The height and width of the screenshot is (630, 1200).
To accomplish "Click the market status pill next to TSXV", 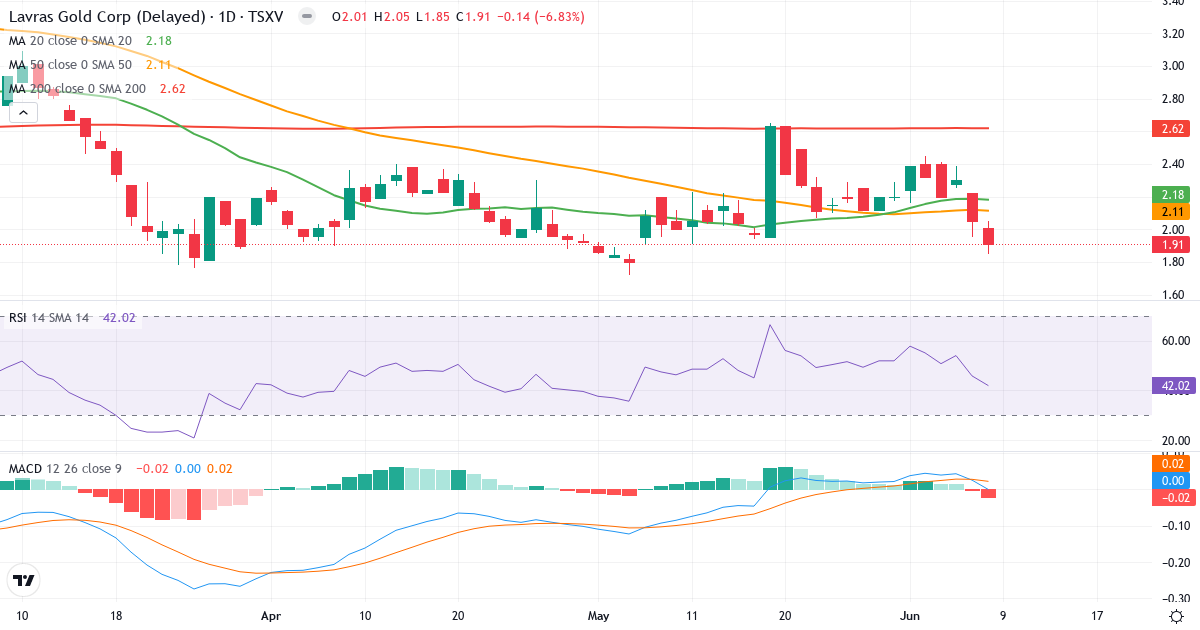I will tap(308, 17).
